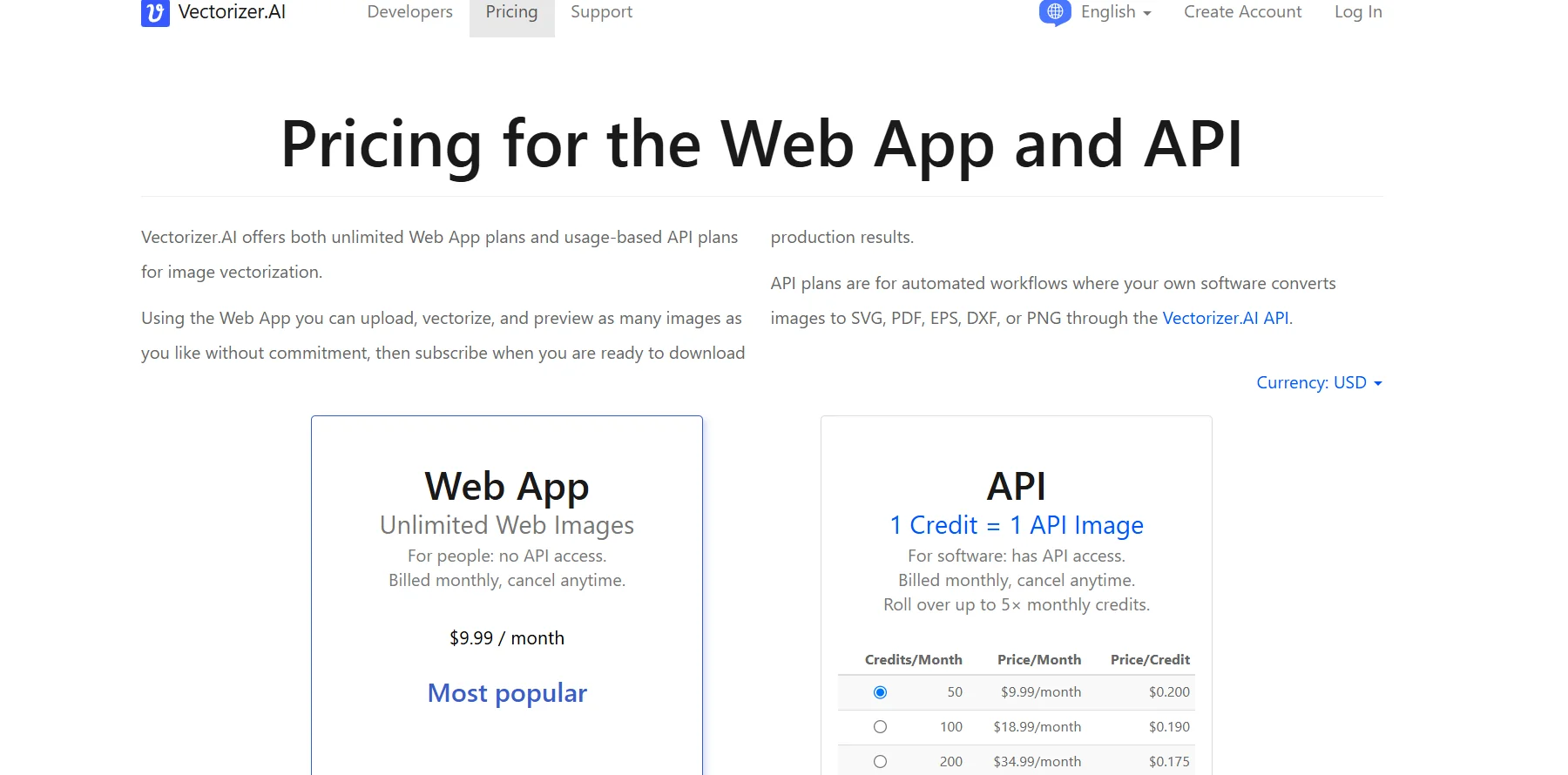
Task: Click the "$0.175" price per credit cell
Action: click(x=1169, y=762)
